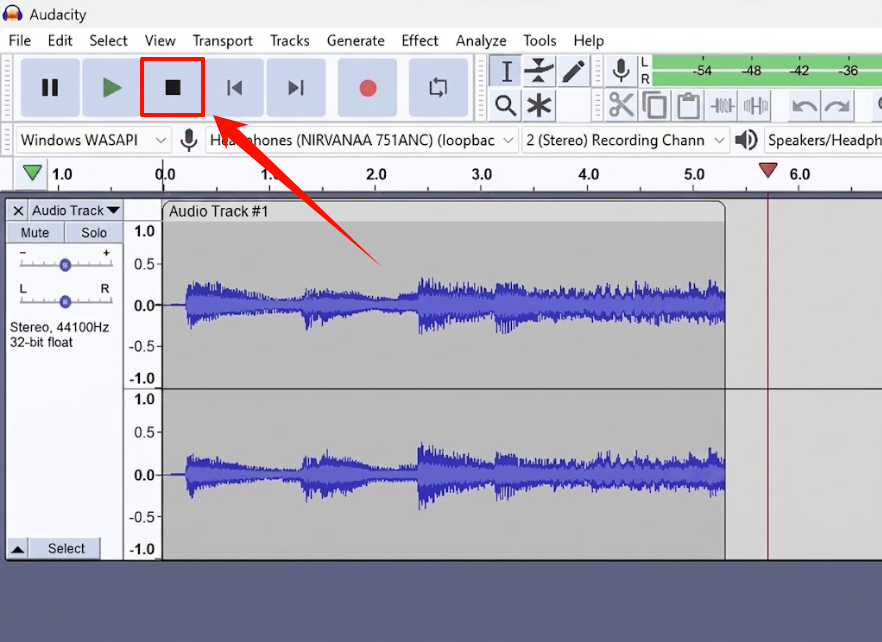Select the Draw pencil tool
Image resolution: width=882 pixels, height=642 pixels.
573,71
